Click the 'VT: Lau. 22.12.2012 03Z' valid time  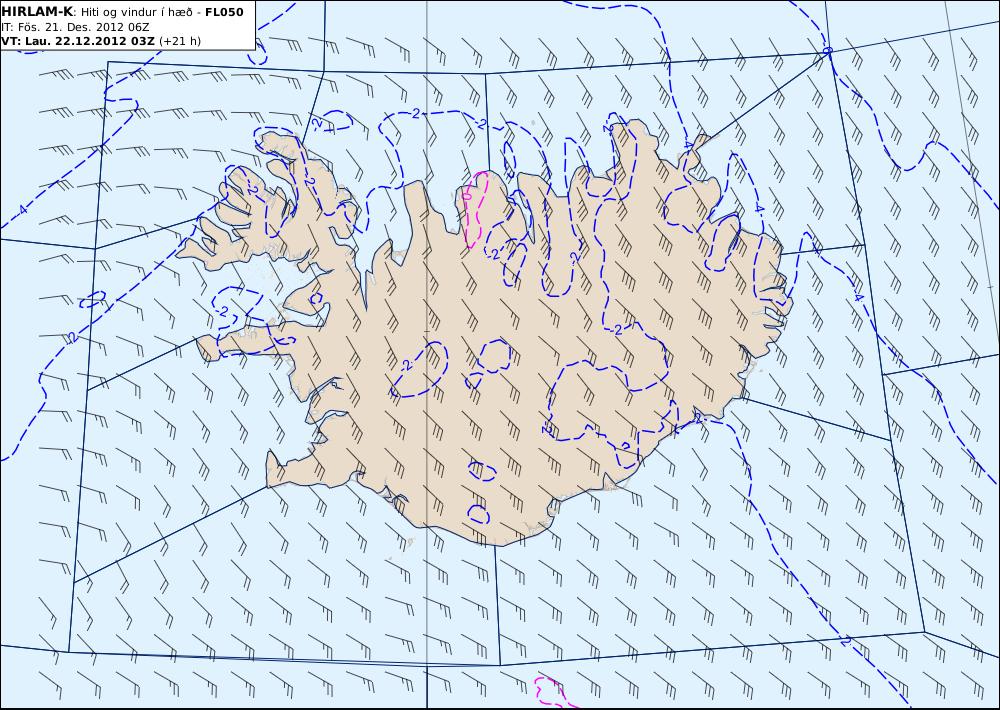point(78,41)
